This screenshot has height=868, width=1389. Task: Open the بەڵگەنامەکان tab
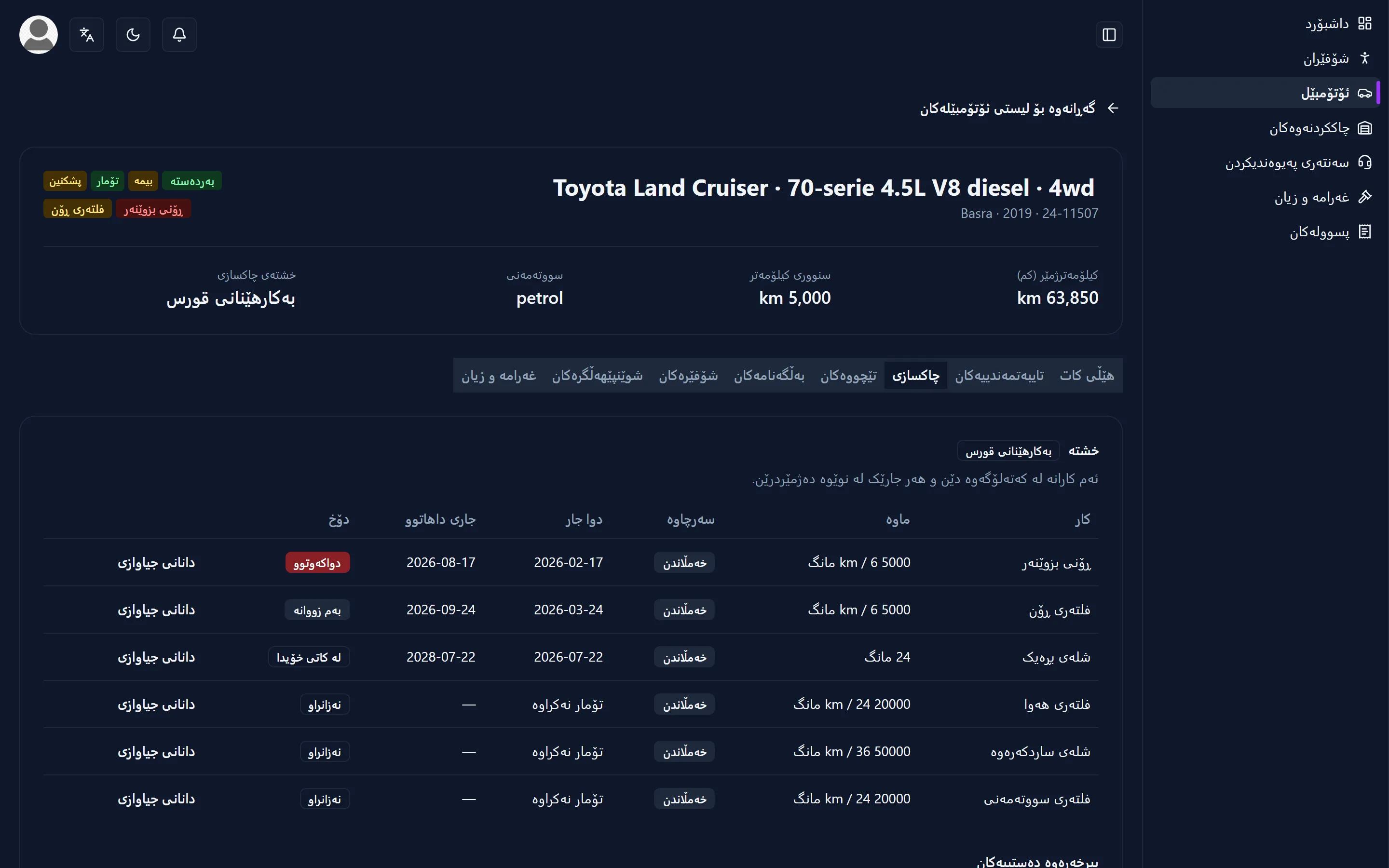(x=769, y=376)
